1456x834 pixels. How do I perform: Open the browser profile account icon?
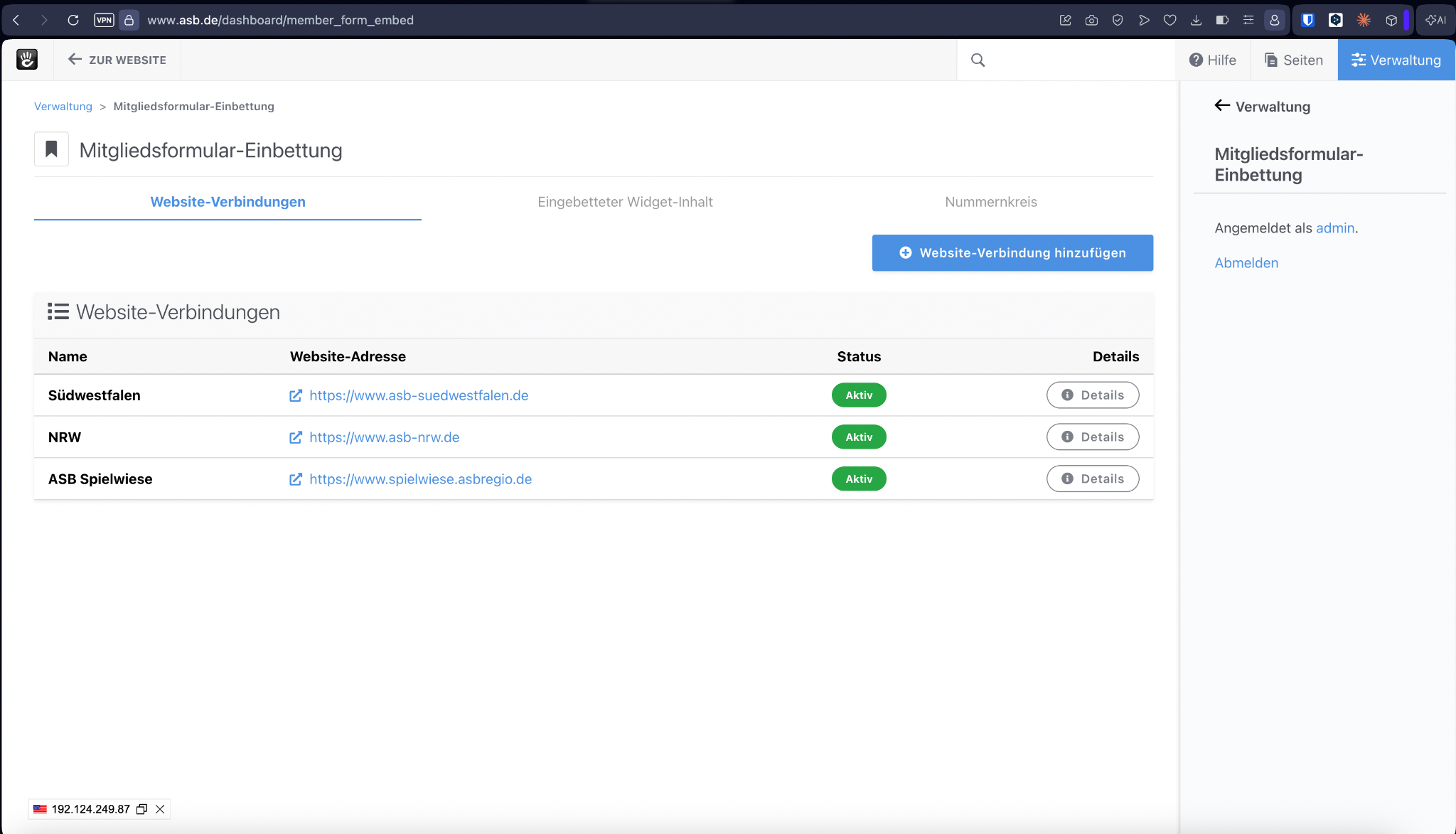tap(1274, 20)
